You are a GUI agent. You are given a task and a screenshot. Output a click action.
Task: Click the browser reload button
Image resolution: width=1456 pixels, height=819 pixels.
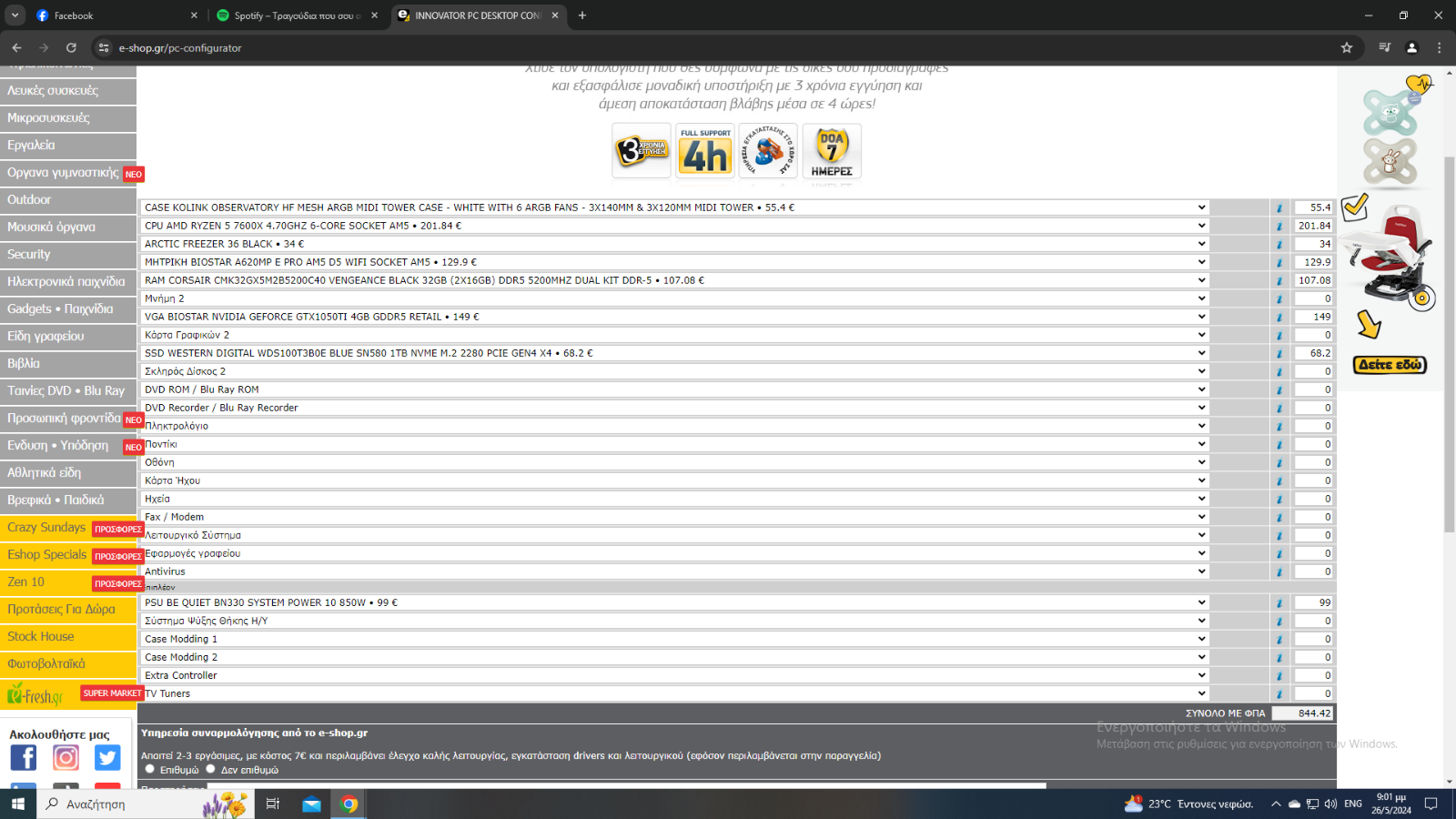pyautogui.click(x=71, y=47)
